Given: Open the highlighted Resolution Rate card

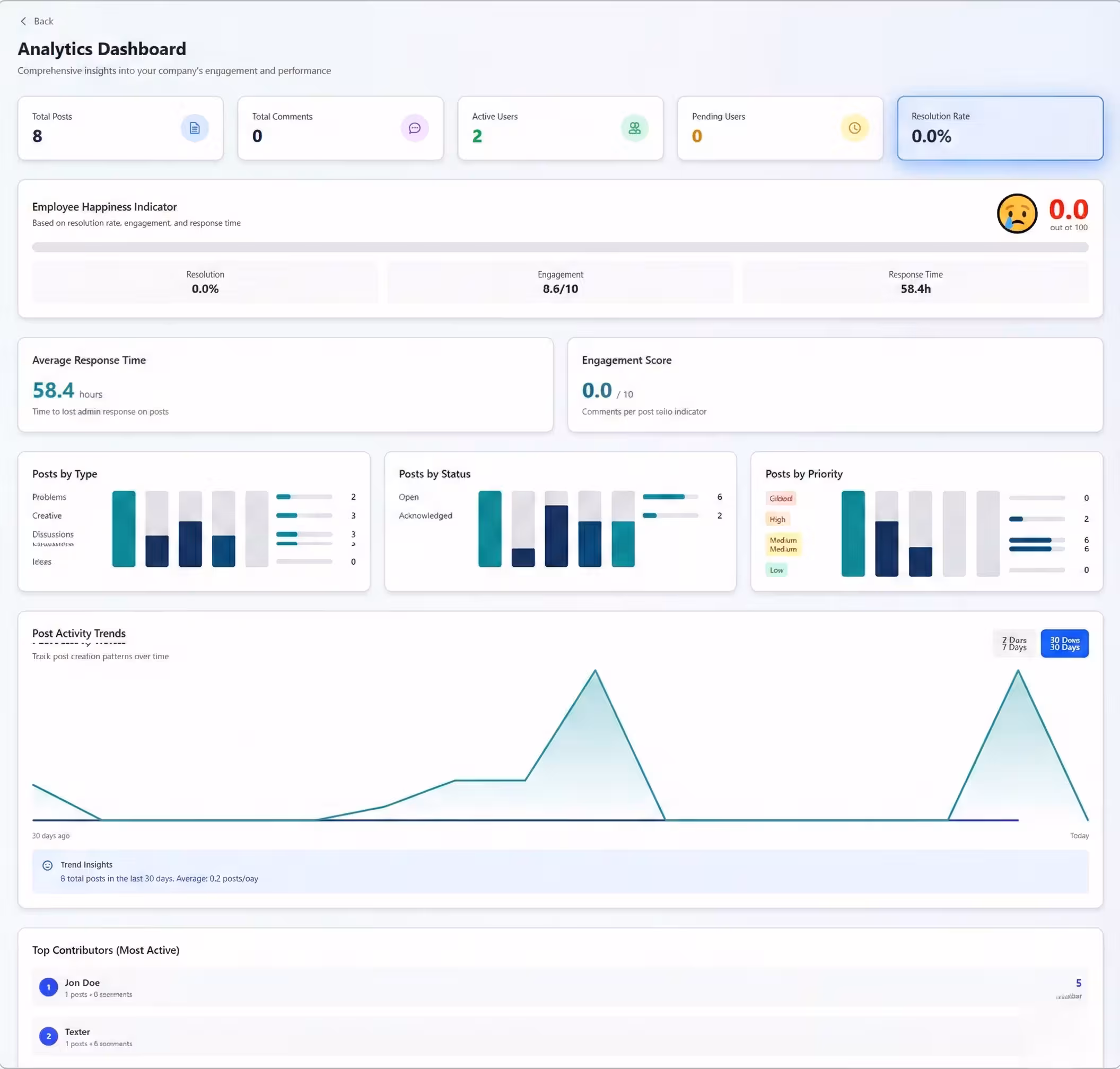Looking at the screenshot, I should coord(1000,128).
